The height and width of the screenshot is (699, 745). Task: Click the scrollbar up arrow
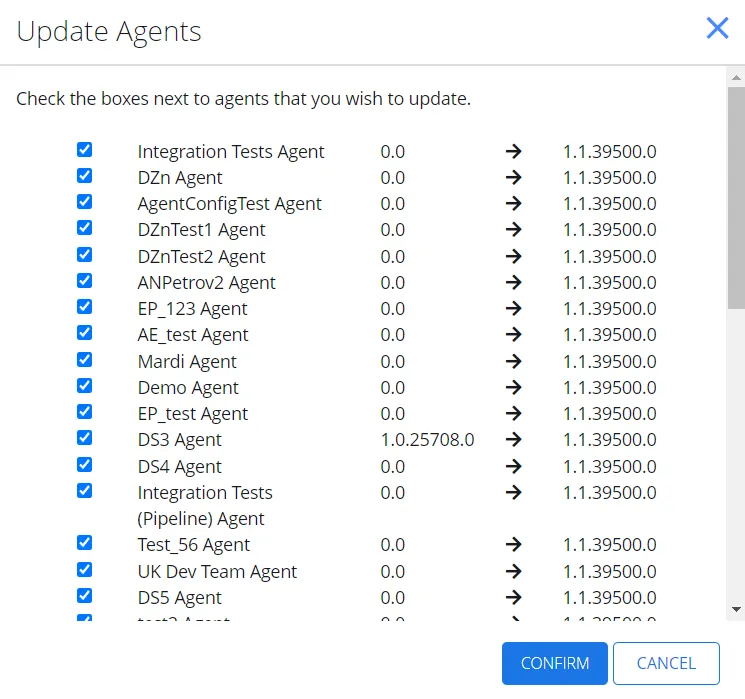736,77
